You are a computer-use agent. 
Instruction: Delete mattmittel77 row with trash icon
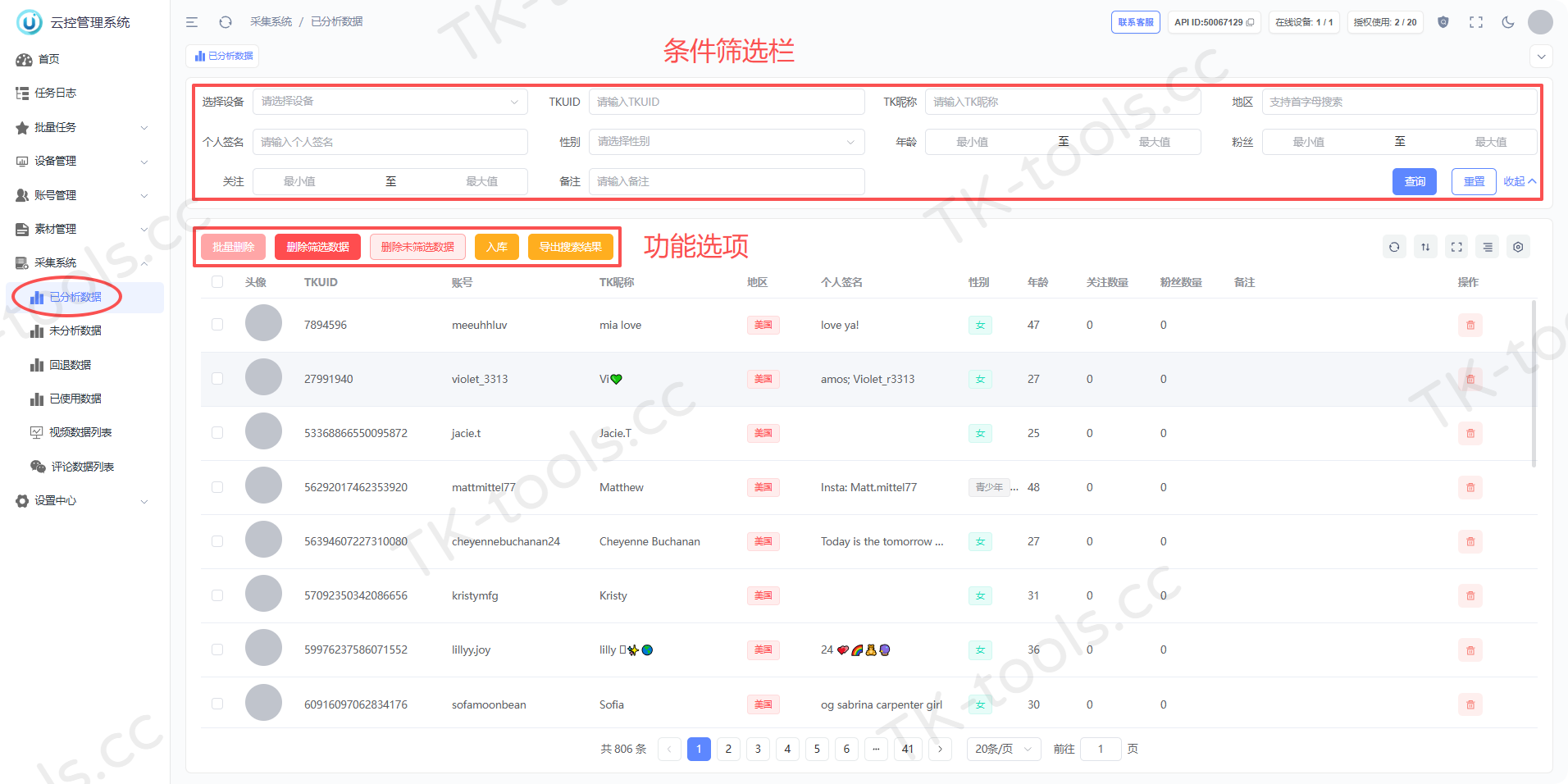1470,487
